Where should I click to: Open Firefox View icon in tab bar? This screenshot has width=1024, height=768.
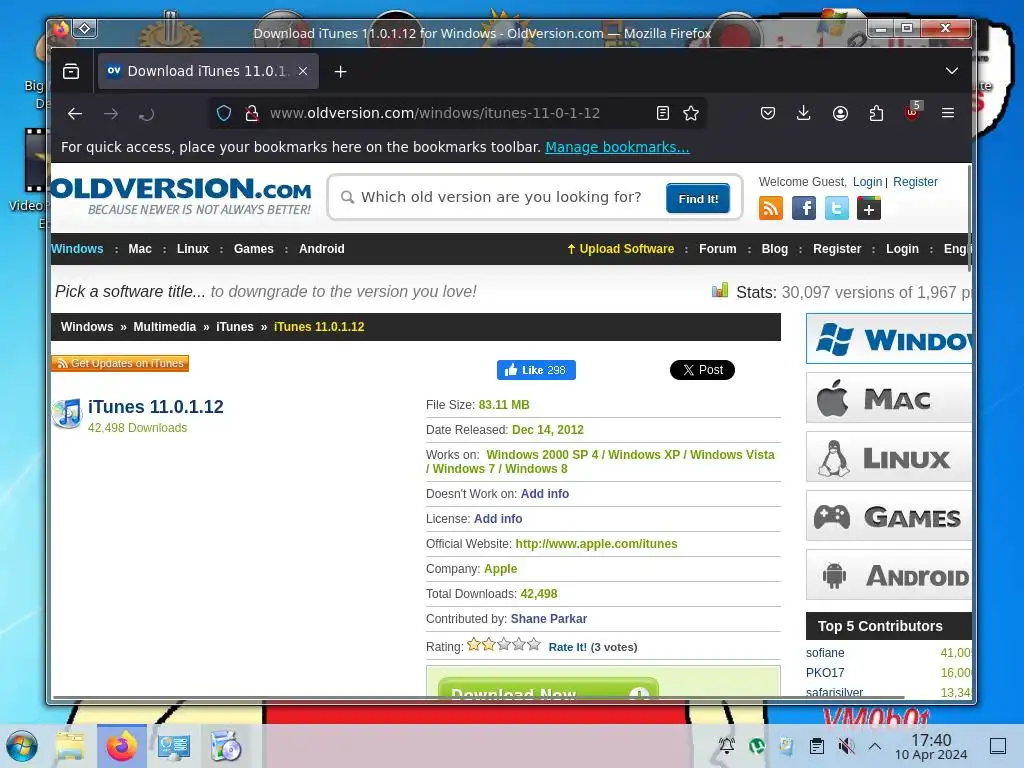point(71,71)
